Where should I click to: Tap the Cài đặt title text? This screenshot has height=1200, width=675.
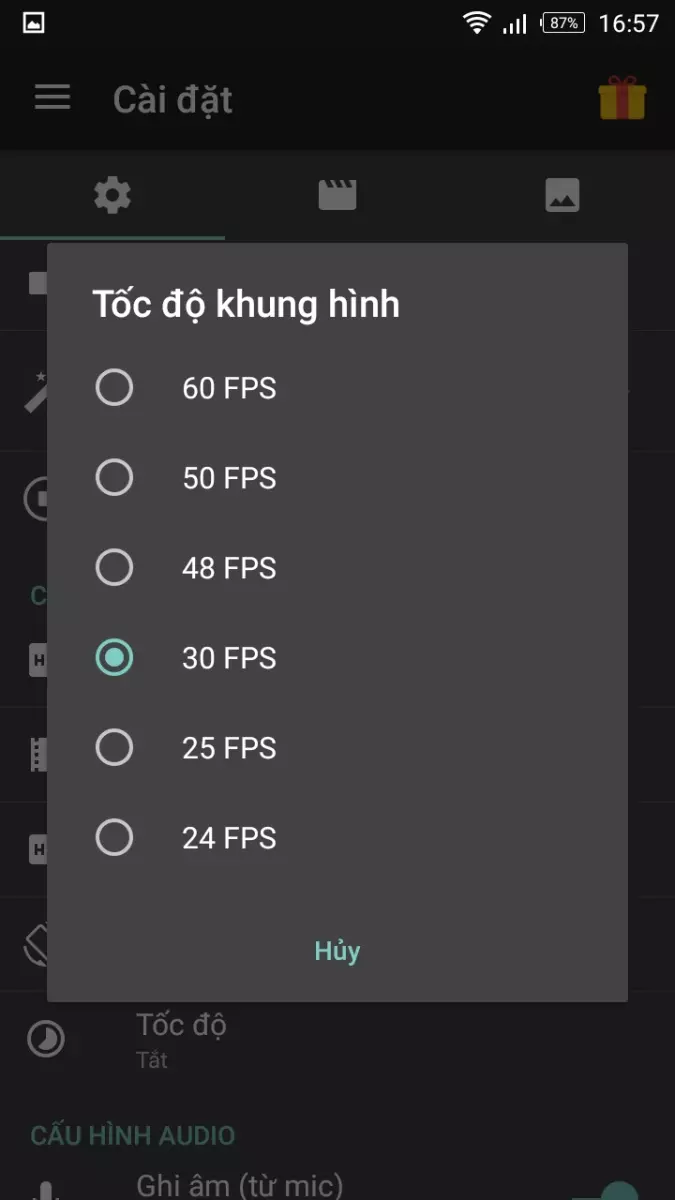click(x=171, y=98)
